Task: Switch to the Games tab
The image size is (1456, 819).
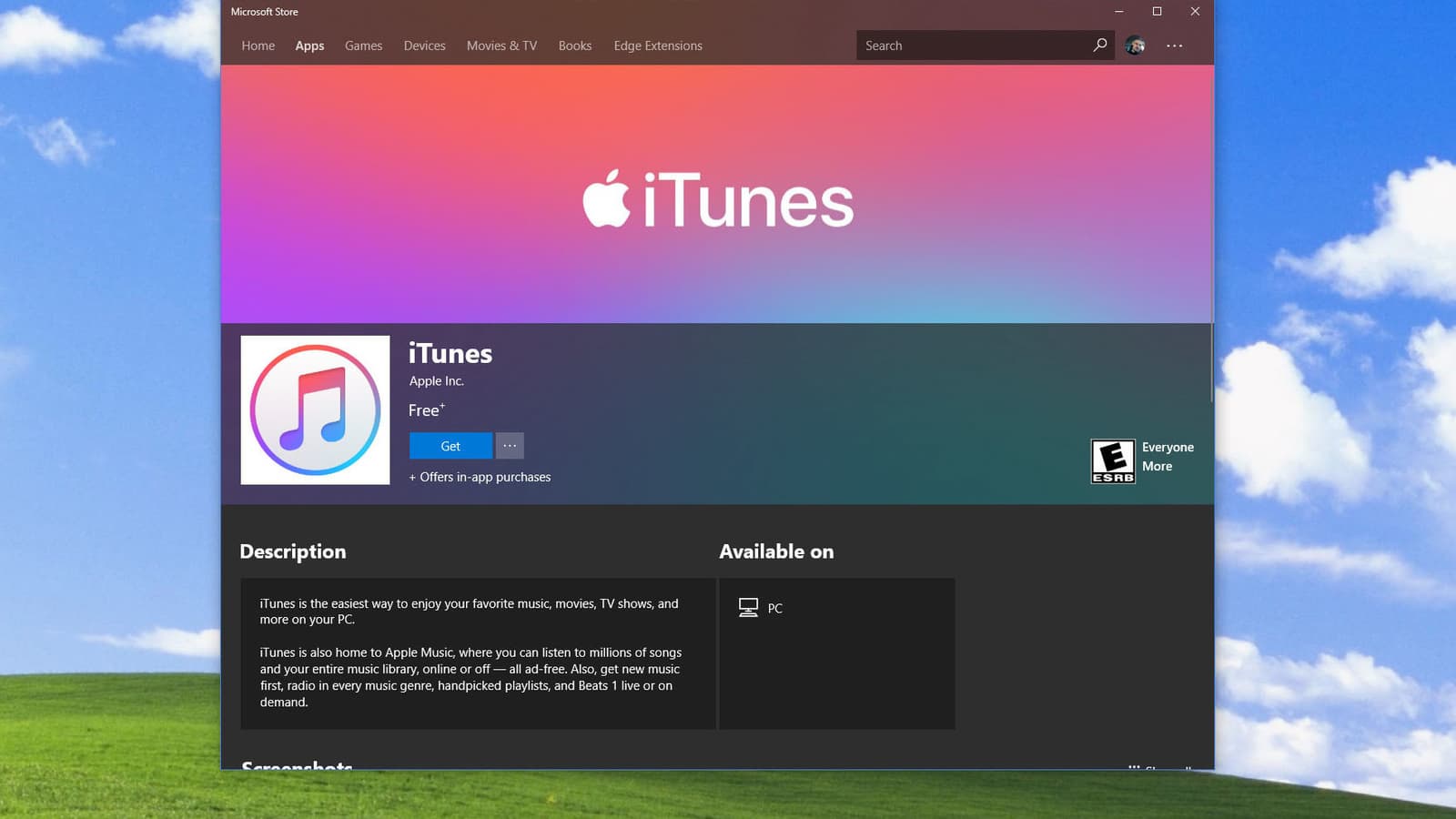Action: (363, 45)
